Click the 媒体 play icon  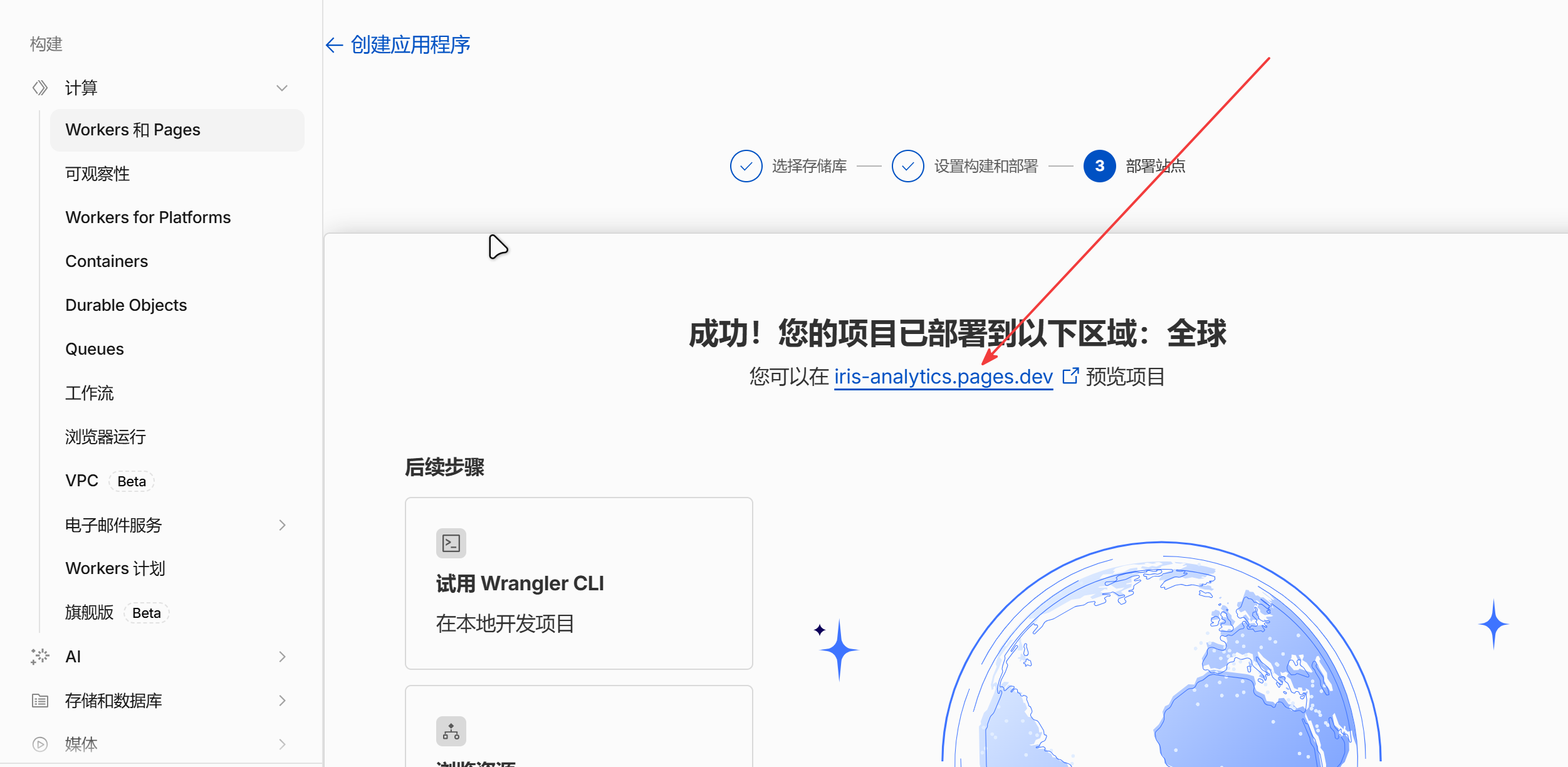click(40, 744)
